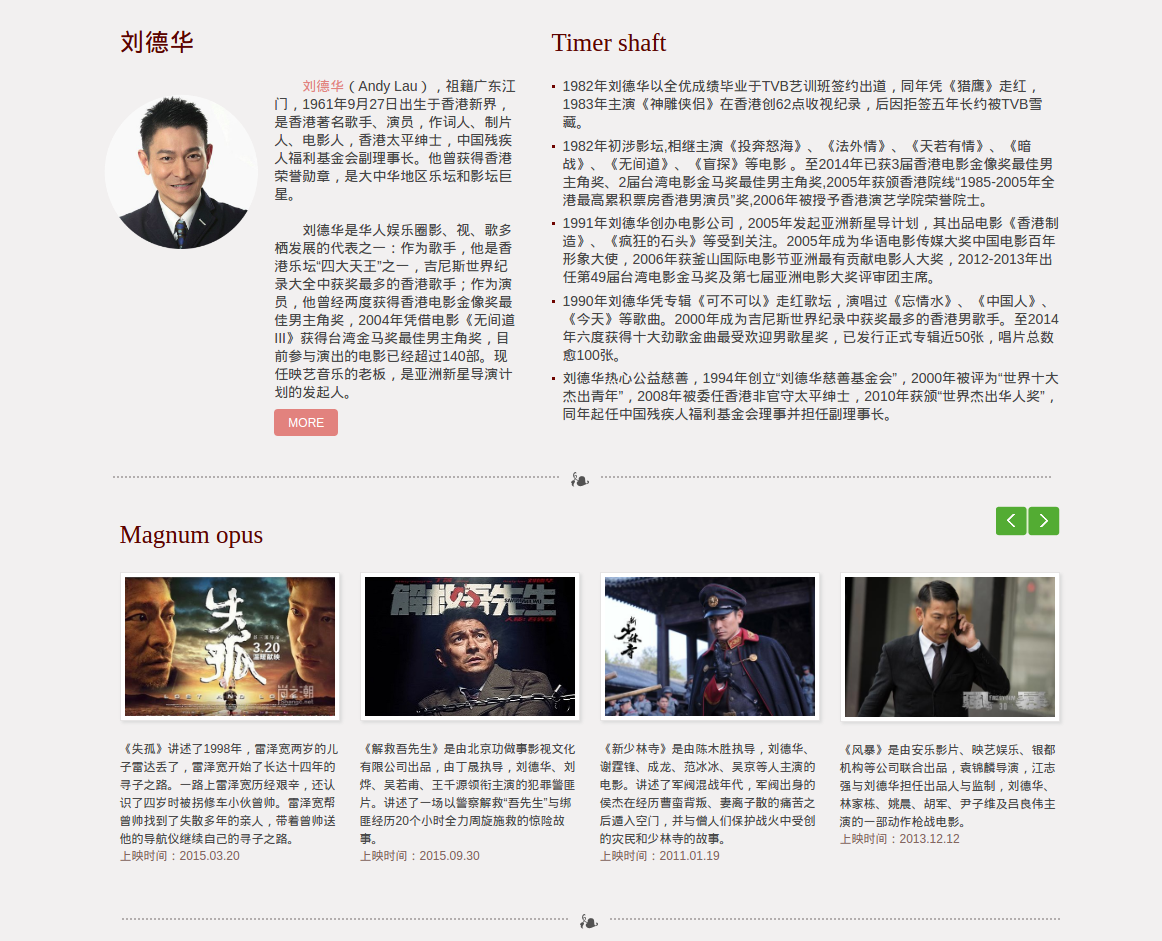The width and height of the screenshot is (1162, 941).
Task: Open the 解救吾先生 movie poster thumbnail
Action: pyautogui.click(x=470, y=646)
